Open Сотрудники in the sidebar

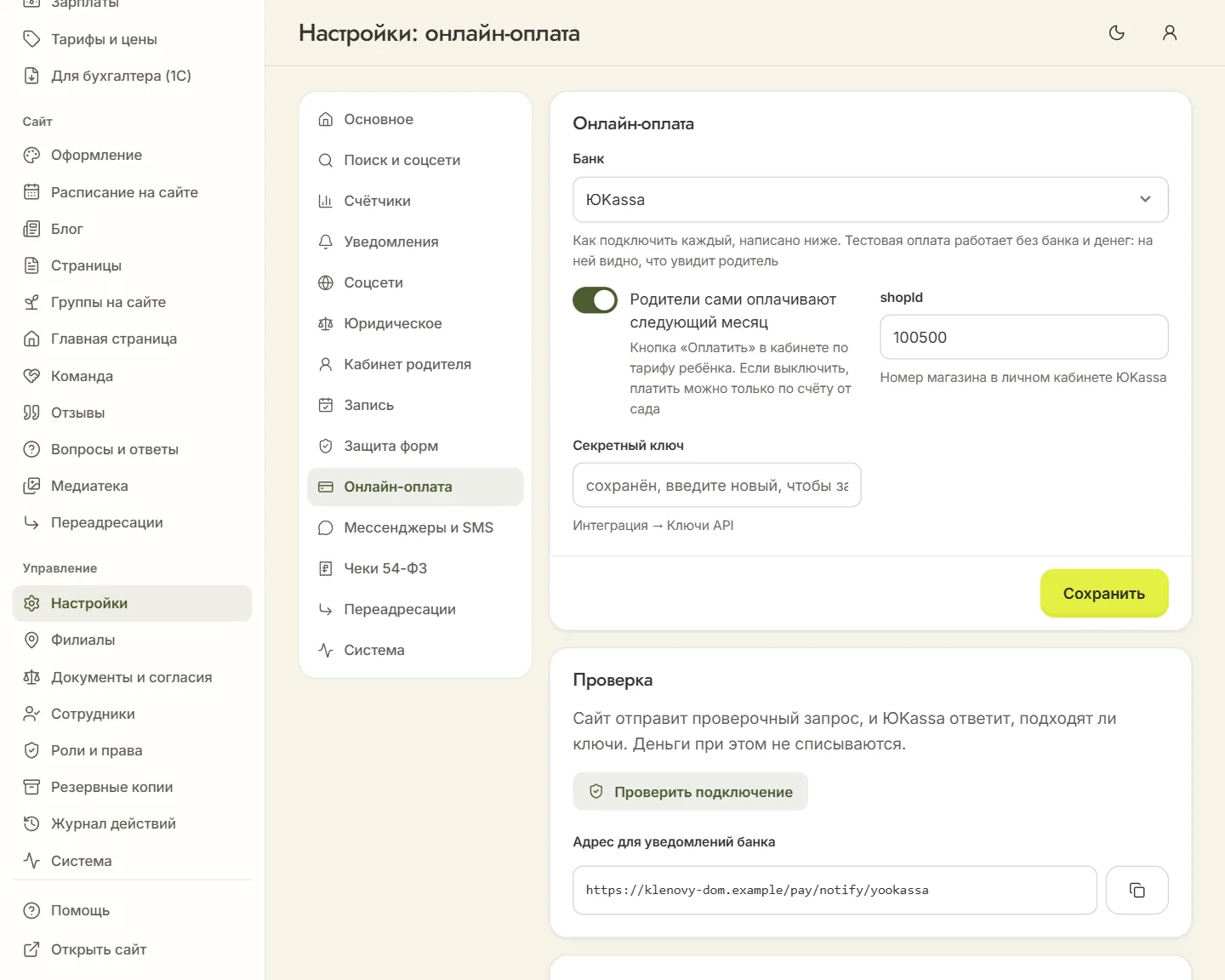[x=132, y=714]
